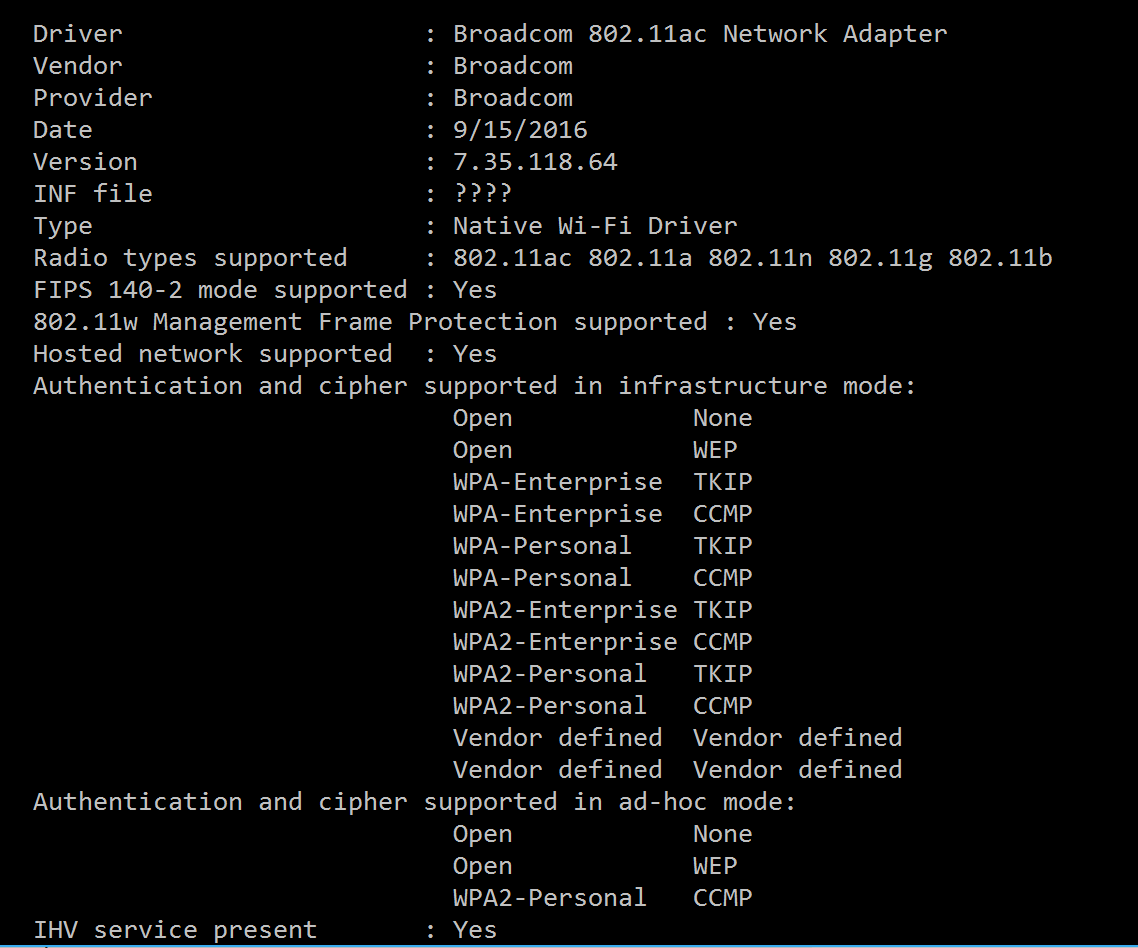Viewport: 1138px width, 948px height.
Task: Click the Broadcom 802.11ac Network Adapter driver name
Action: click(700, 34)
